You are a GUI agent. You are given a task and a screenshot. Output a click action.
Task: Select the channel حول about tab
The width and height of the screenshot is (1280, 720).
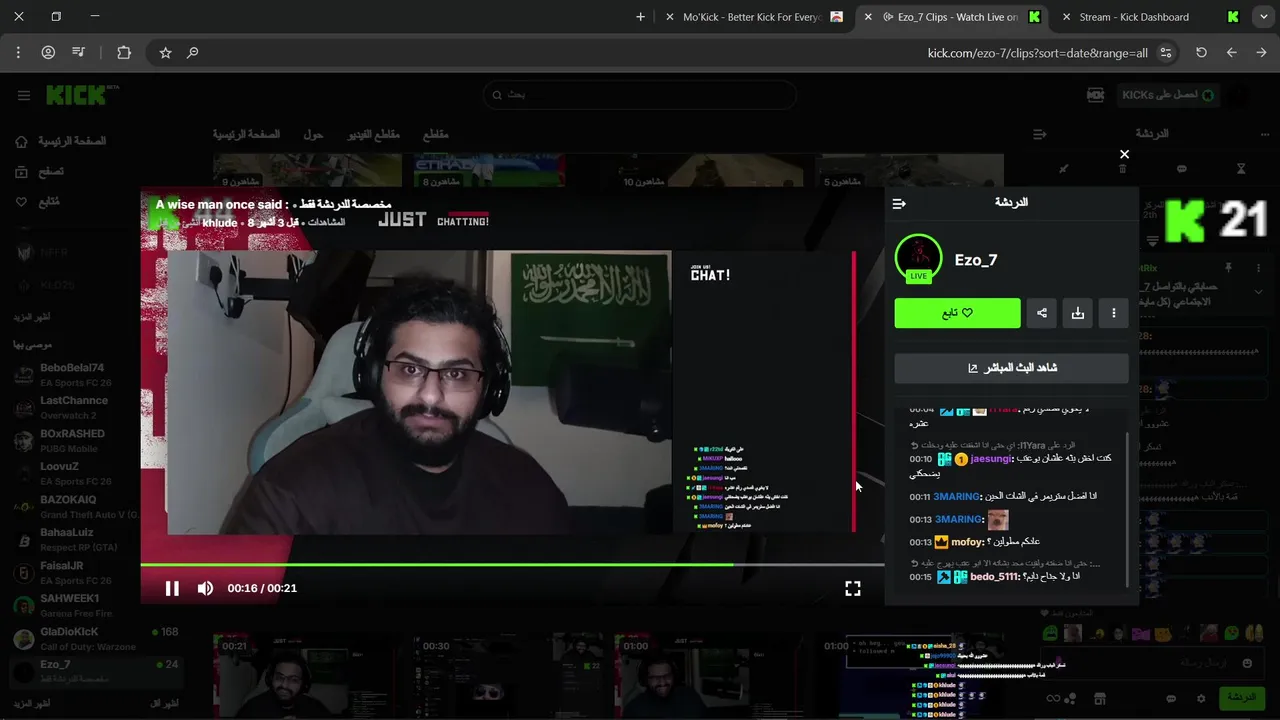(x=313, y=135)
